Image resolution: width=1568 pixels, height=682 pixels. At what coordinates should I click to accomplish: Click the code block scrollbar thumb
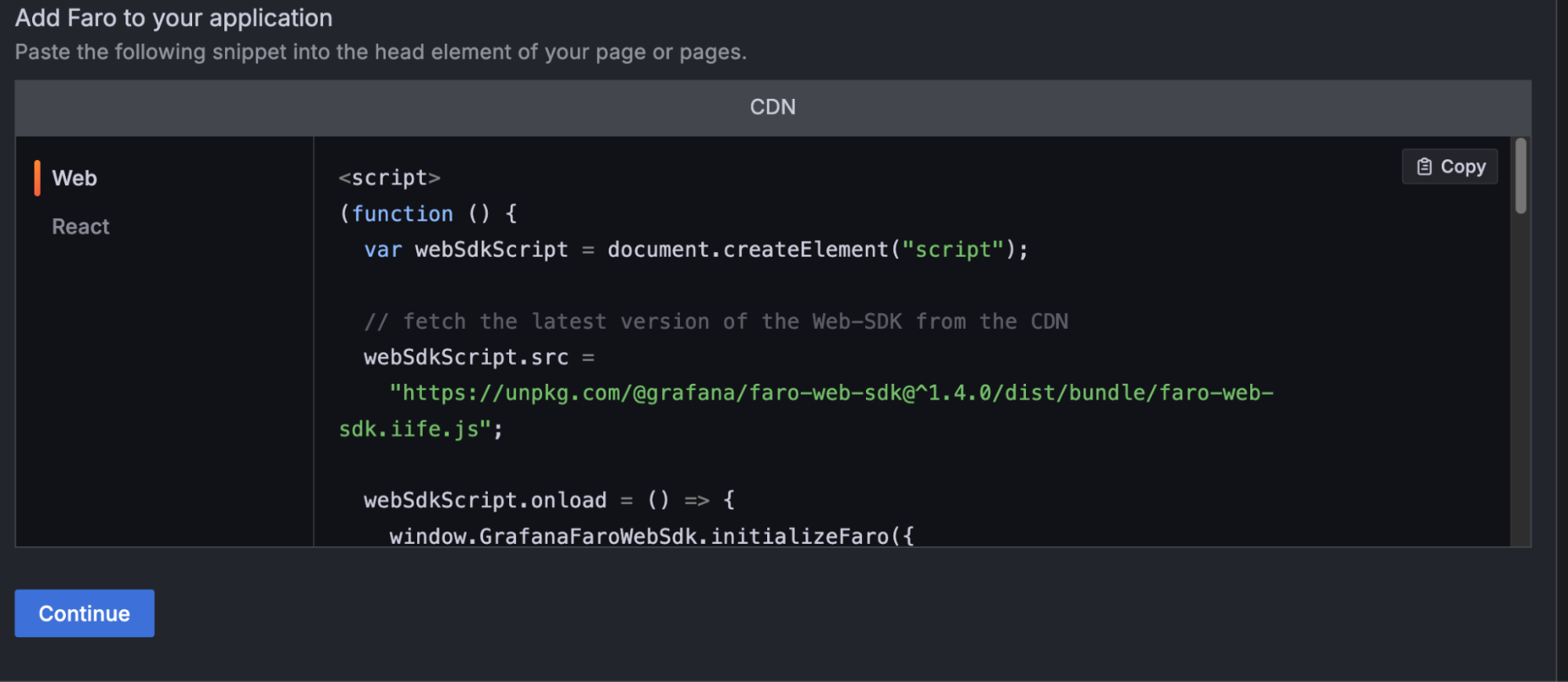(x=1520, y=176)
